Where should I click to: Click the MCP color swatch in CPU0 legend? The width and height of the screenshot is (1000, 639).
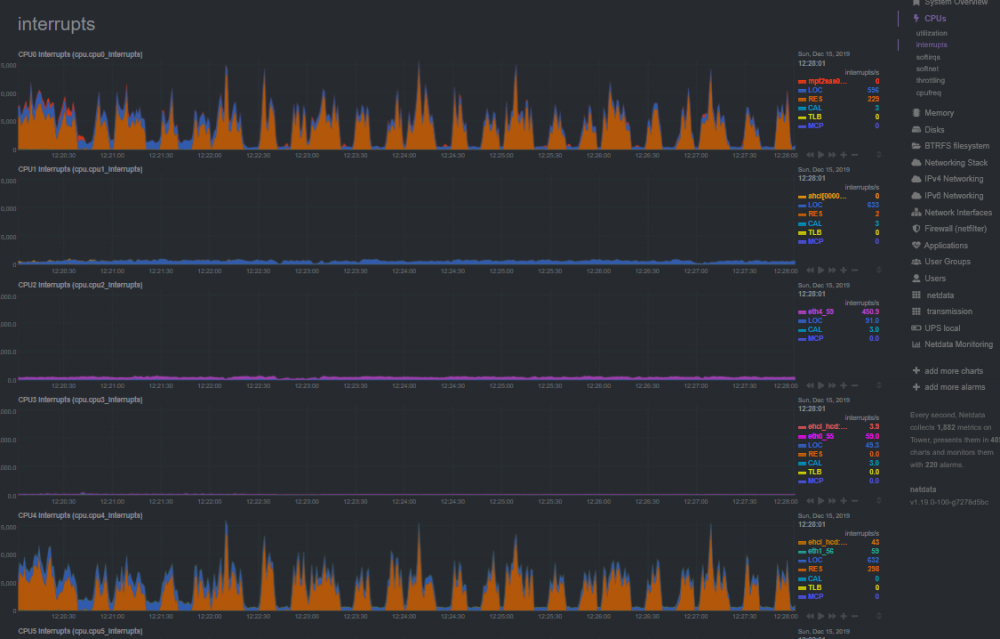802,126
